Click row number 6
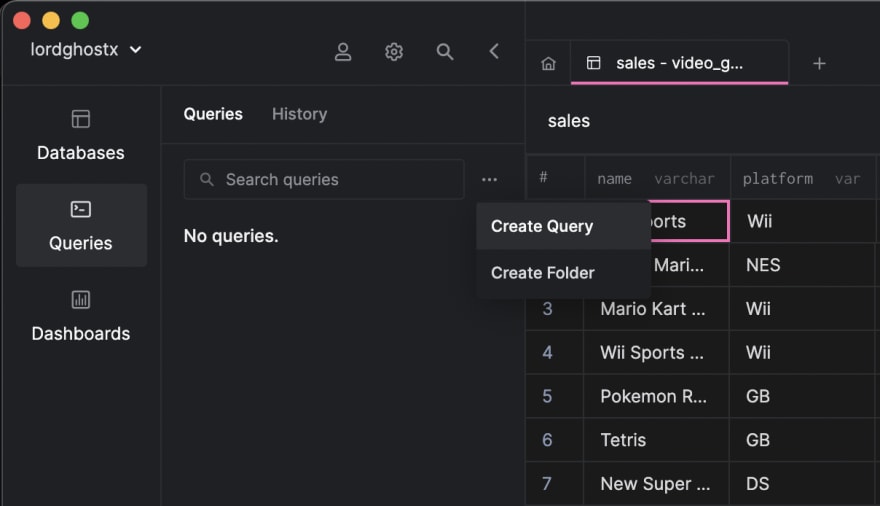 click(x=547, y=440)
